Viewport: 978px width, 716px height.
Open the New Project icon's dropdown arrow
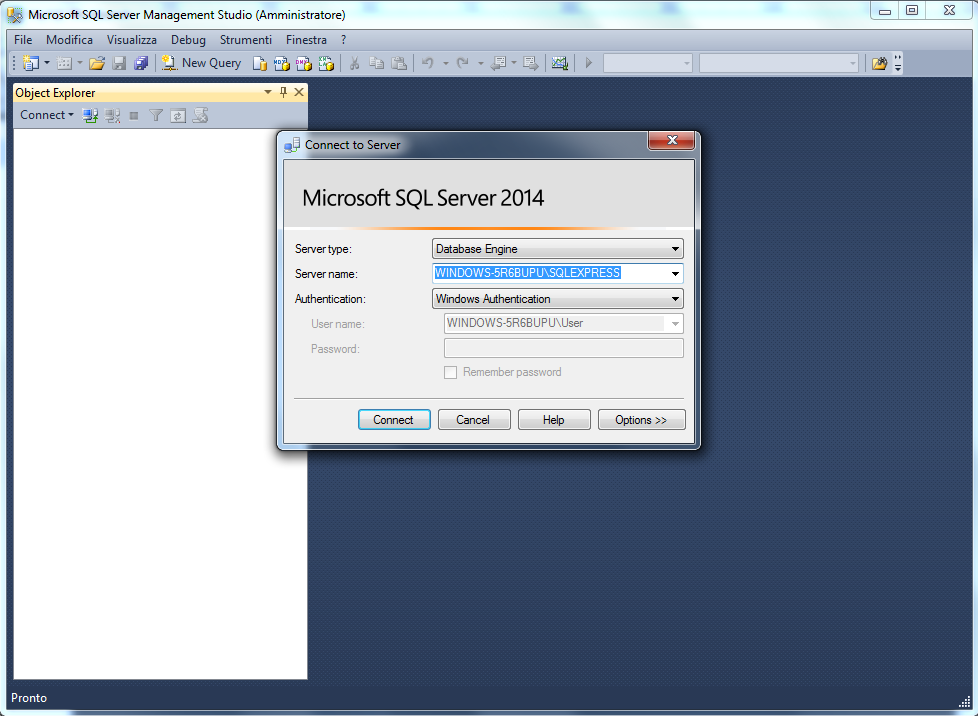[x=47, y=63]
